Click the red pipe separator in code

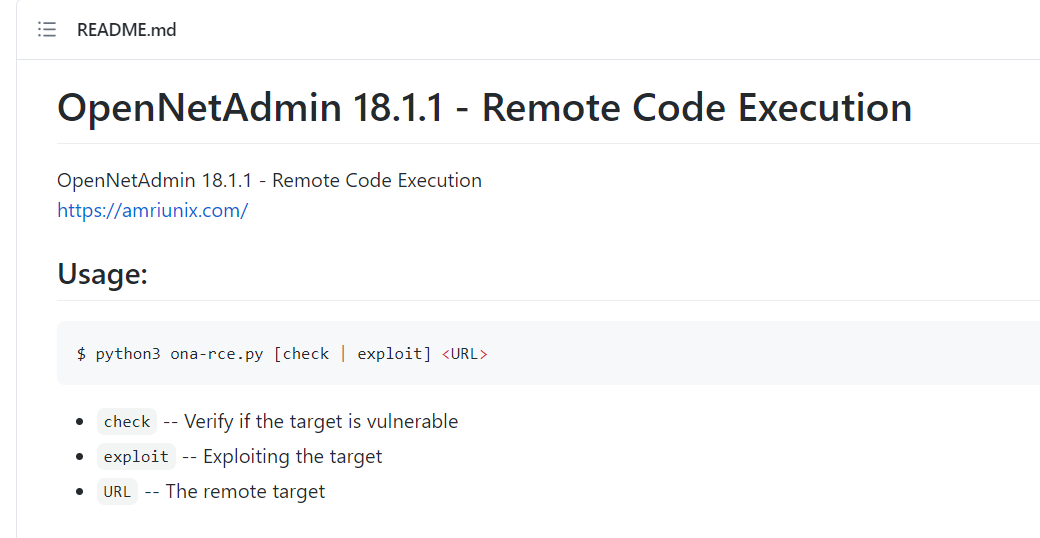(x=344, y=354)
